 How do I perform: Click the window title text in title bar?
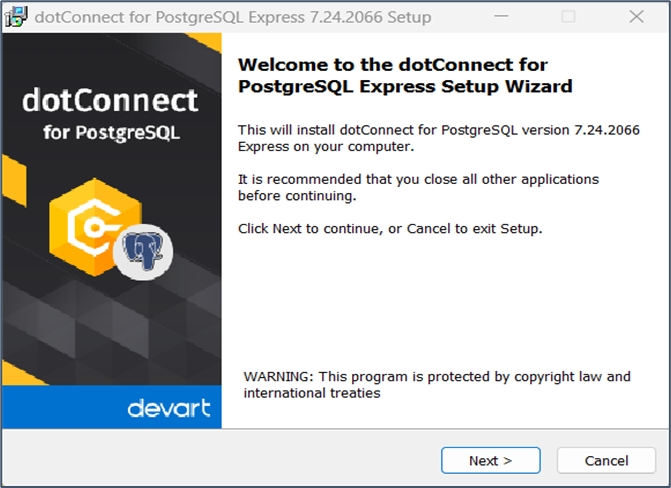click(233, 17)
